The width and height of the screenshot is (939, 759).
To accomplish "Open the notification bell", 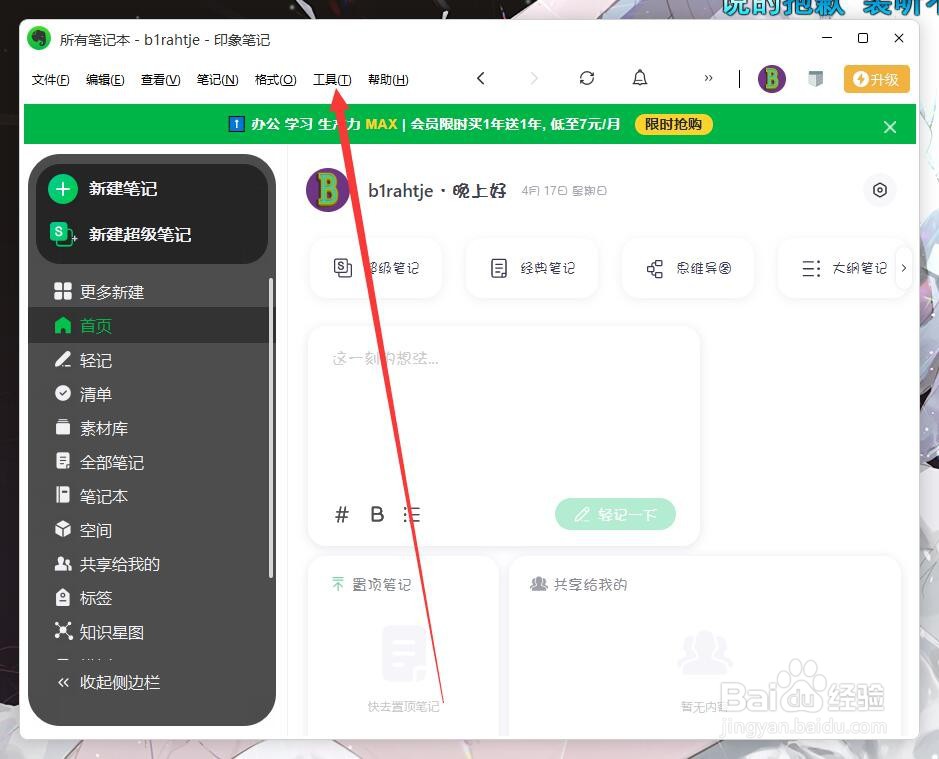I will [640, 78].
